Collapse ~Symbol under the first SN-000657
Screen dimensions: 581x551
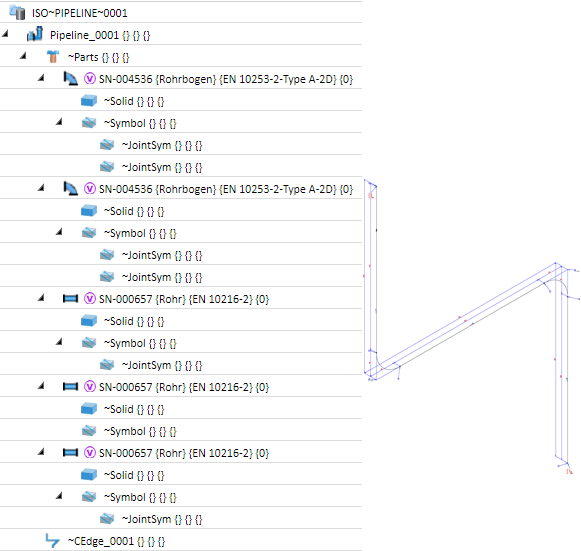[59, 342]
